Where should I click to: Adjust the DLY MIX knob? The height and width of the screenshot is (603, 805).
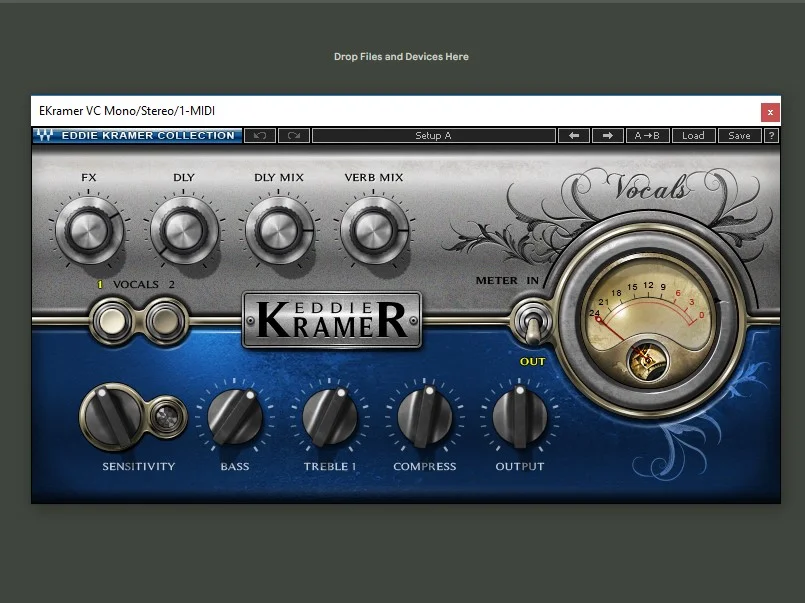pyautogui.click(x=279, y=230)
